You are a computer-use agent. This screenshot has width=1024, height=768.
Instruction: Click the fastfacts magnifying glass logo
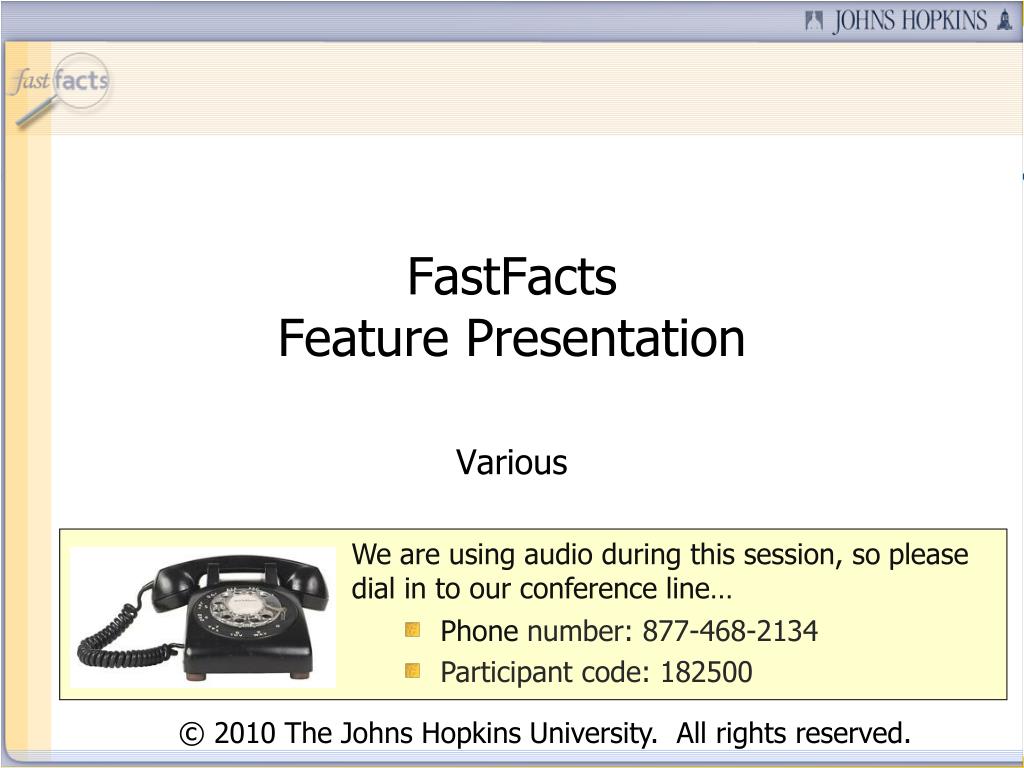tap(61, 89)
